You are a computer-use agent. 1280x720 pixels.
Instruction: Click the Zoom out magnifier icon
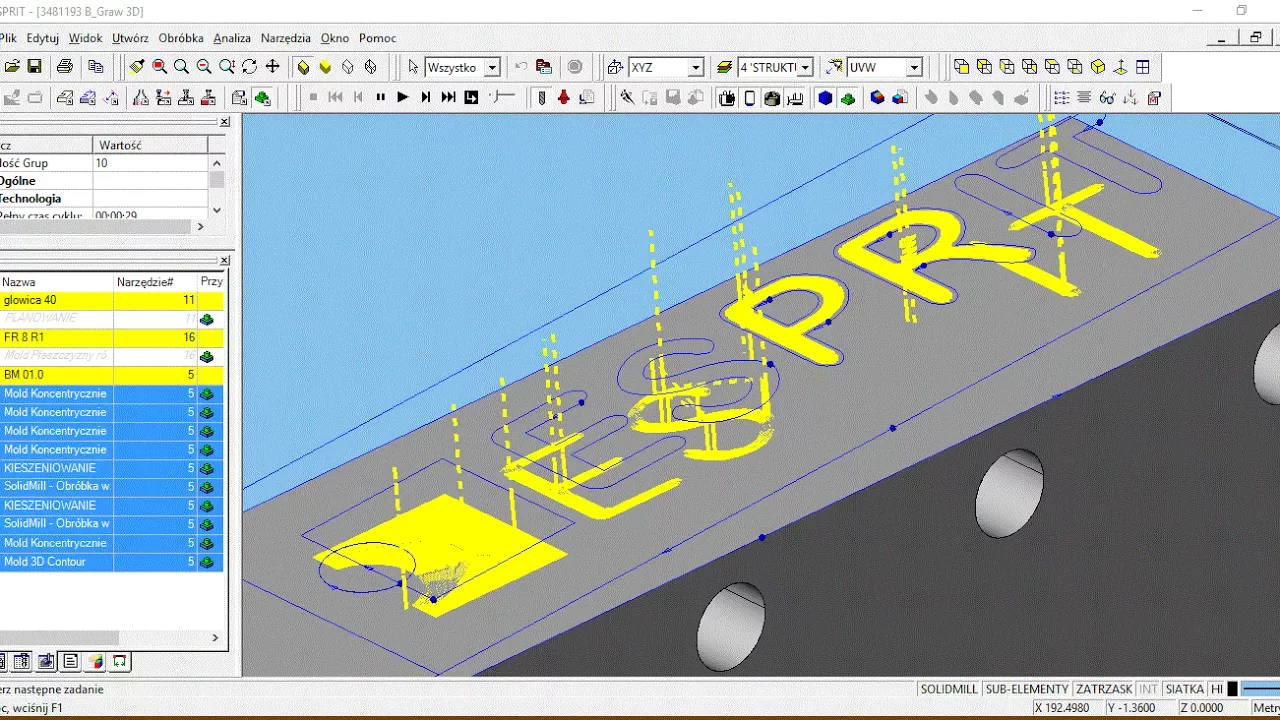[204, 67]
